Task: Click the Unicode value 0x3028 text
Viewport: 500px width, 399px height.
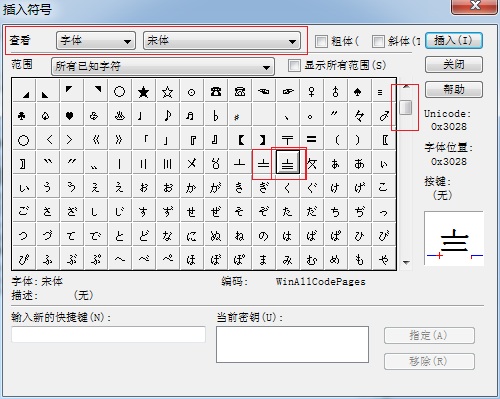Action: click(449, 127)
